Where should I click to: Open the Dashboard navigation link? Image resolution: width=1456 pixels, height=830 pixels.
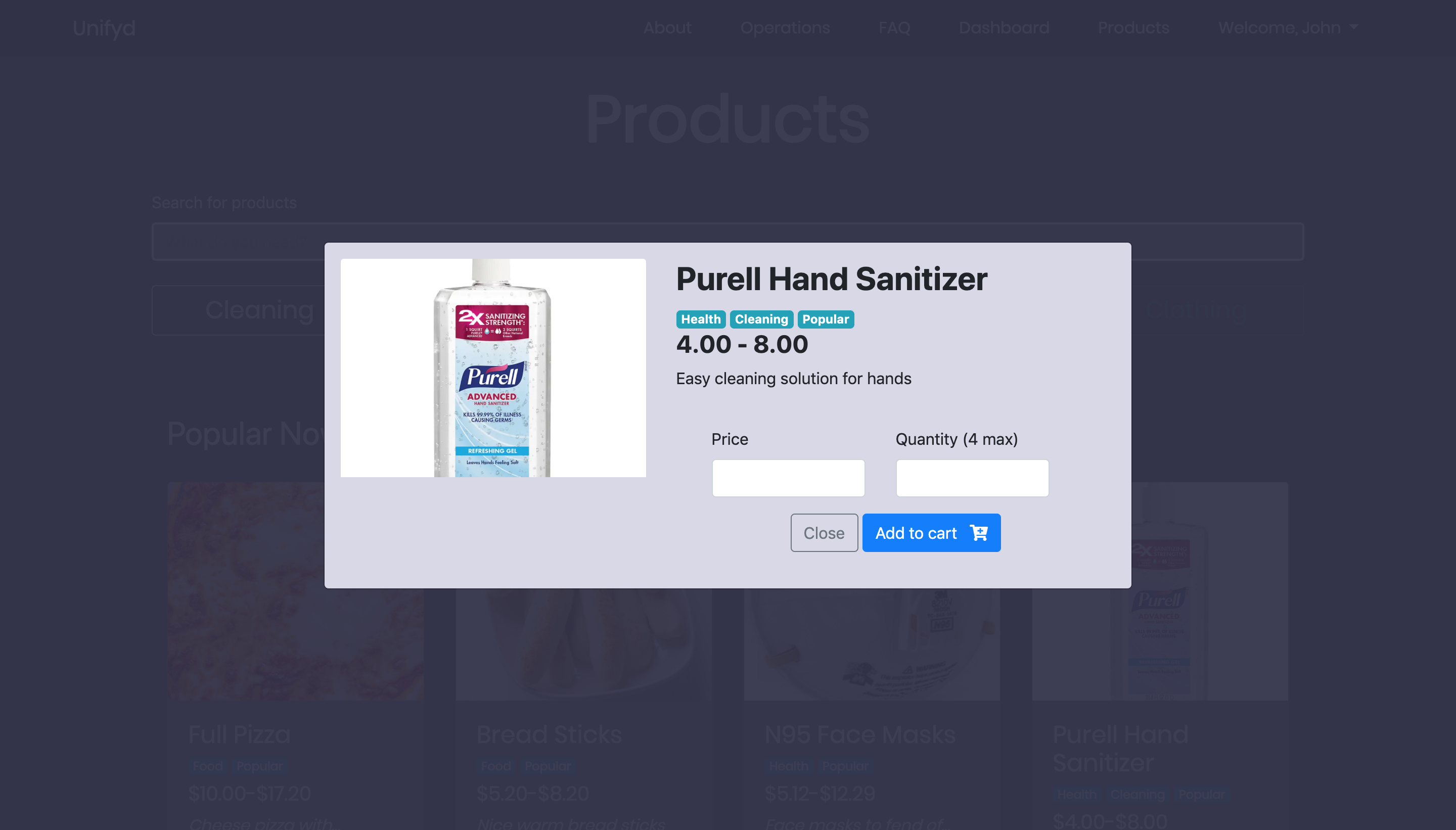(1004, 27)
